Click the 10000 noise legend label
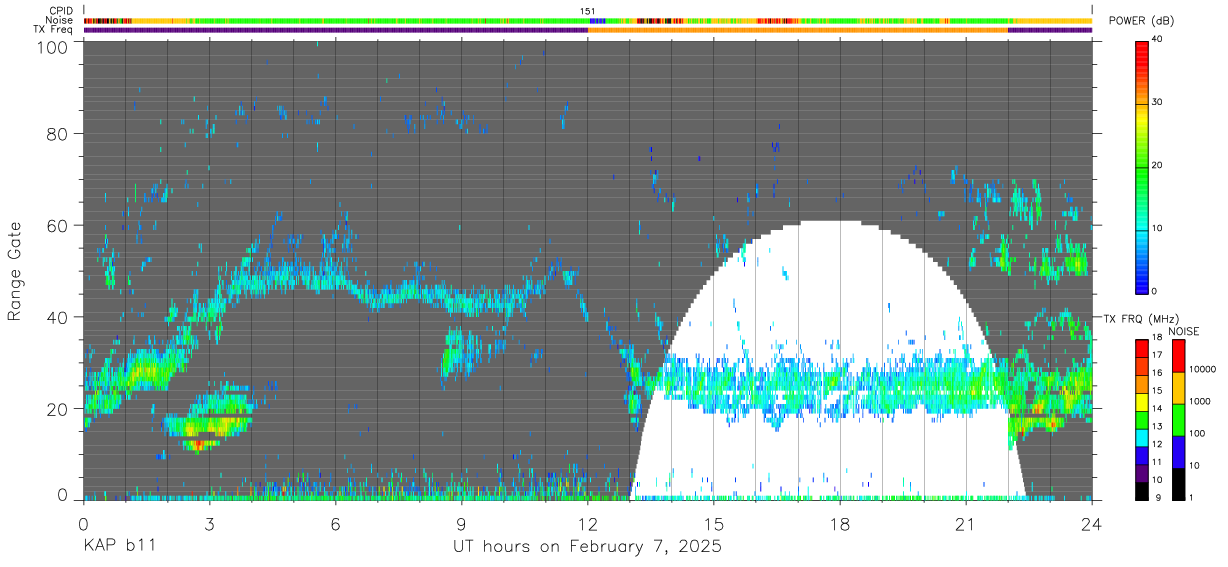The width and height of the screenshot is (1228, 567). tap(1202, 370)
